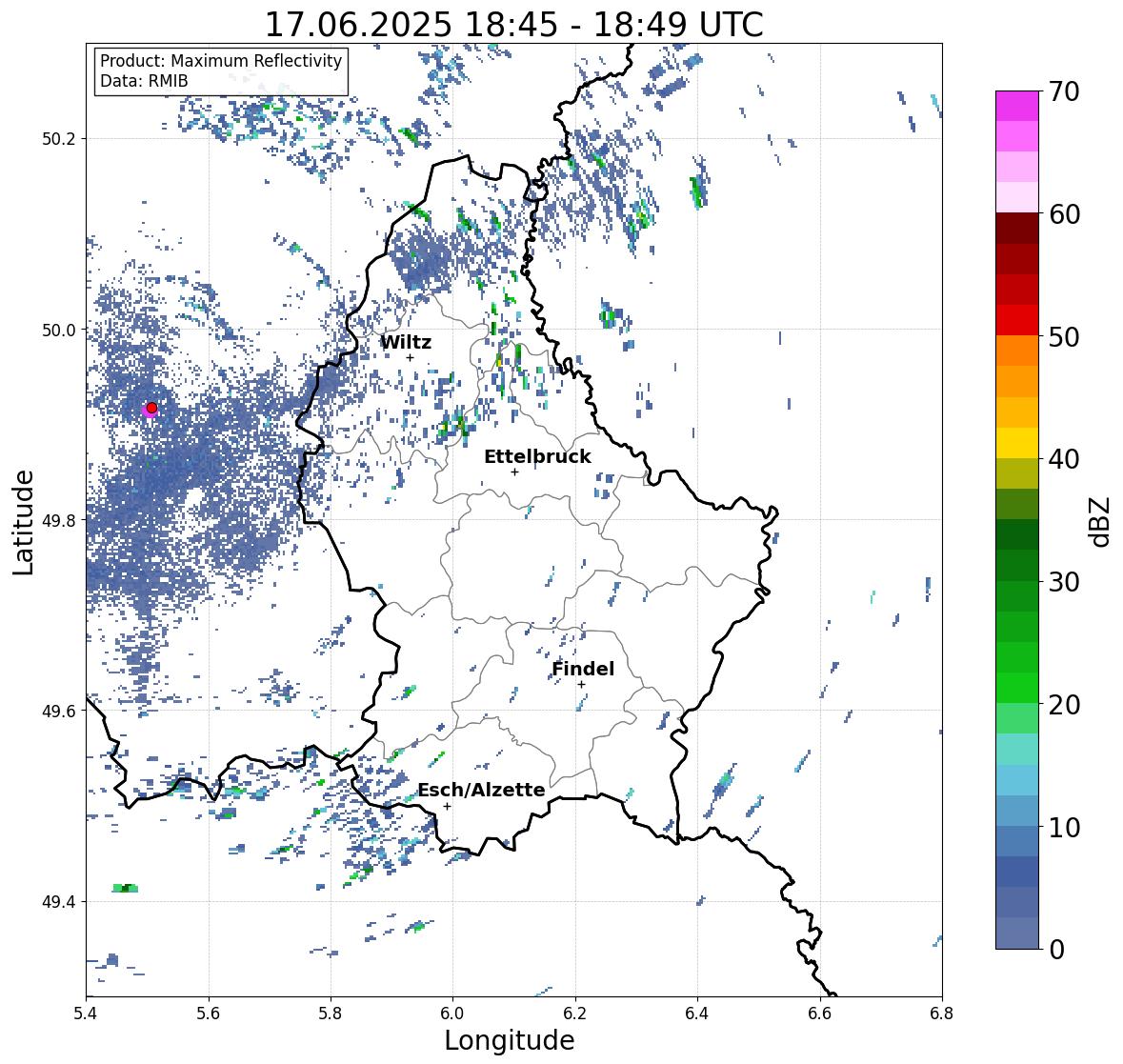Click the longitude tick label 6.2
Screen dimensions: 1123x1064
(575, 1014)
